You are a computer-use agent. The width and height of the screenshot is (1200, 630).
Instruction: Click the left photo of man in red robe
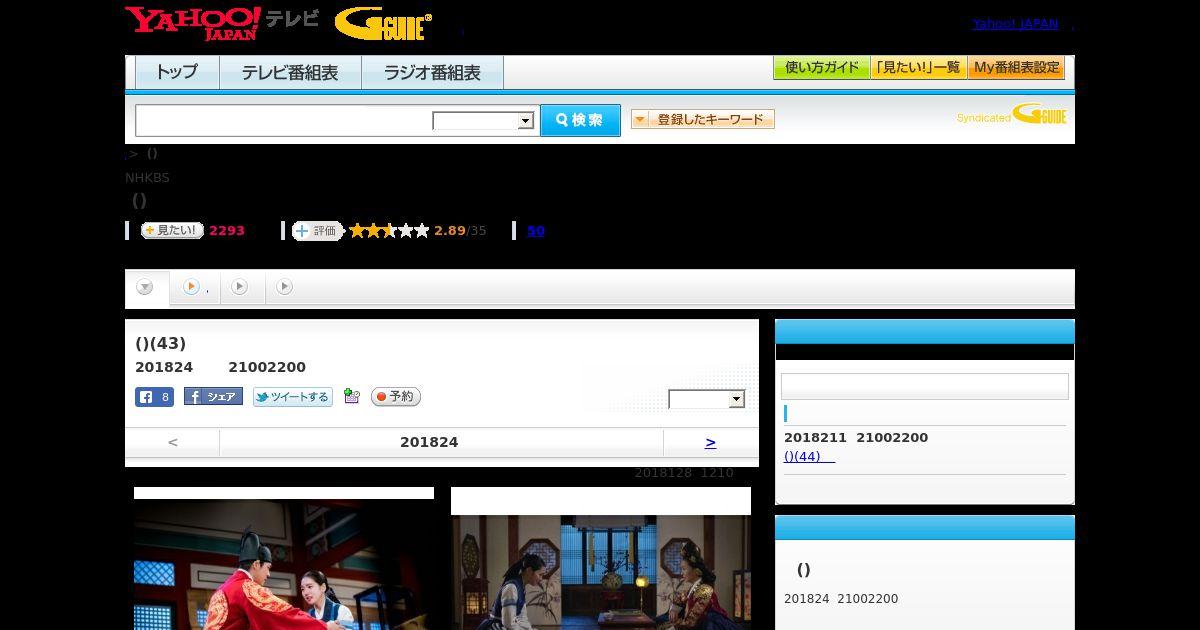click(284, 565)
